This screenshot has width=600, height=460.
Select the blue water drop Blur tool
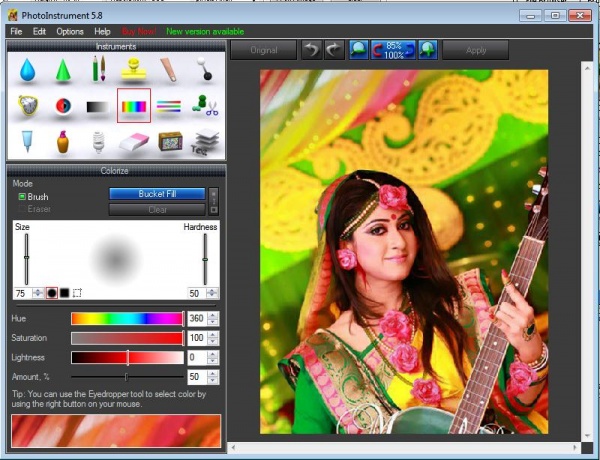[28, 70]
